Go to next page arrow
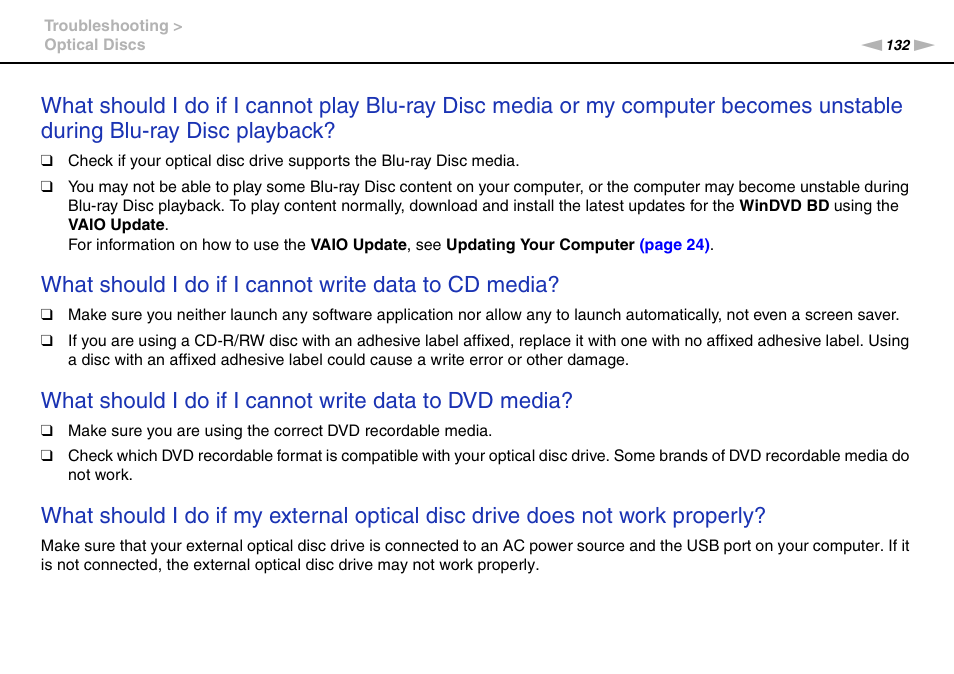Image resolution: width=954 pixels, height=674 pixels. [924, 45]
